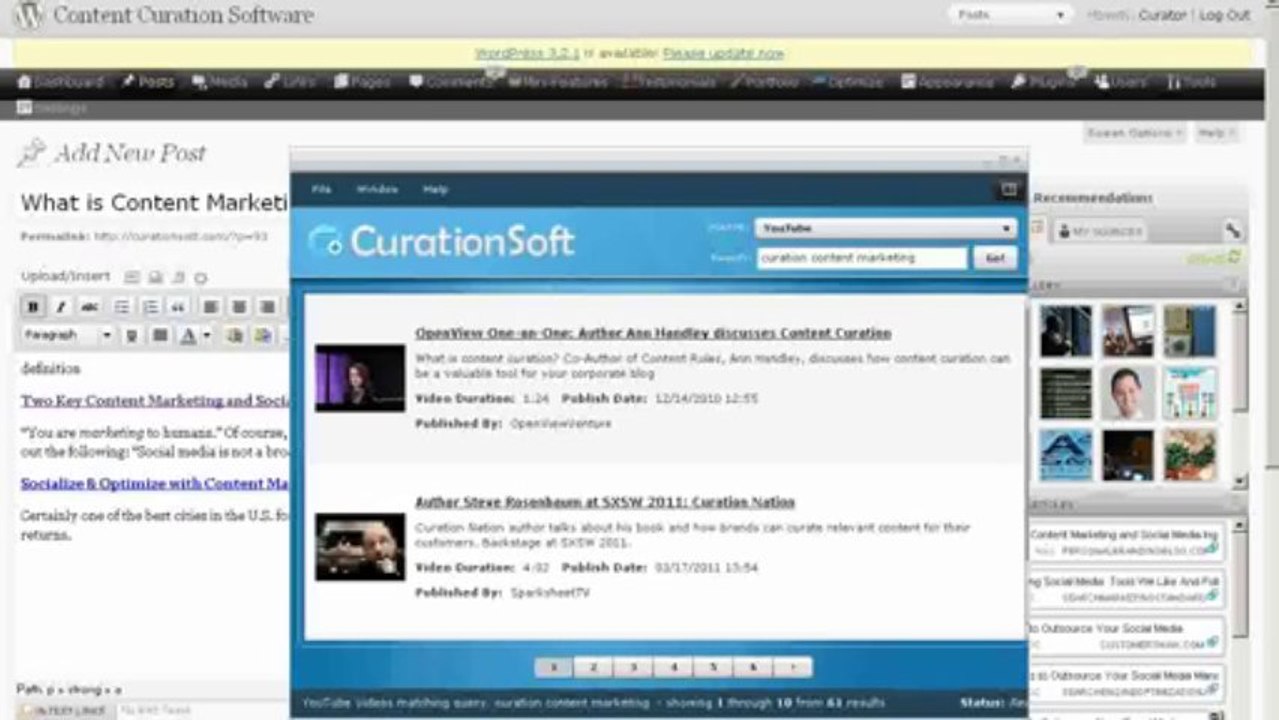1279x720 pixels.
Task: Click the Add an Image upload icon
Action: point(132,277)
